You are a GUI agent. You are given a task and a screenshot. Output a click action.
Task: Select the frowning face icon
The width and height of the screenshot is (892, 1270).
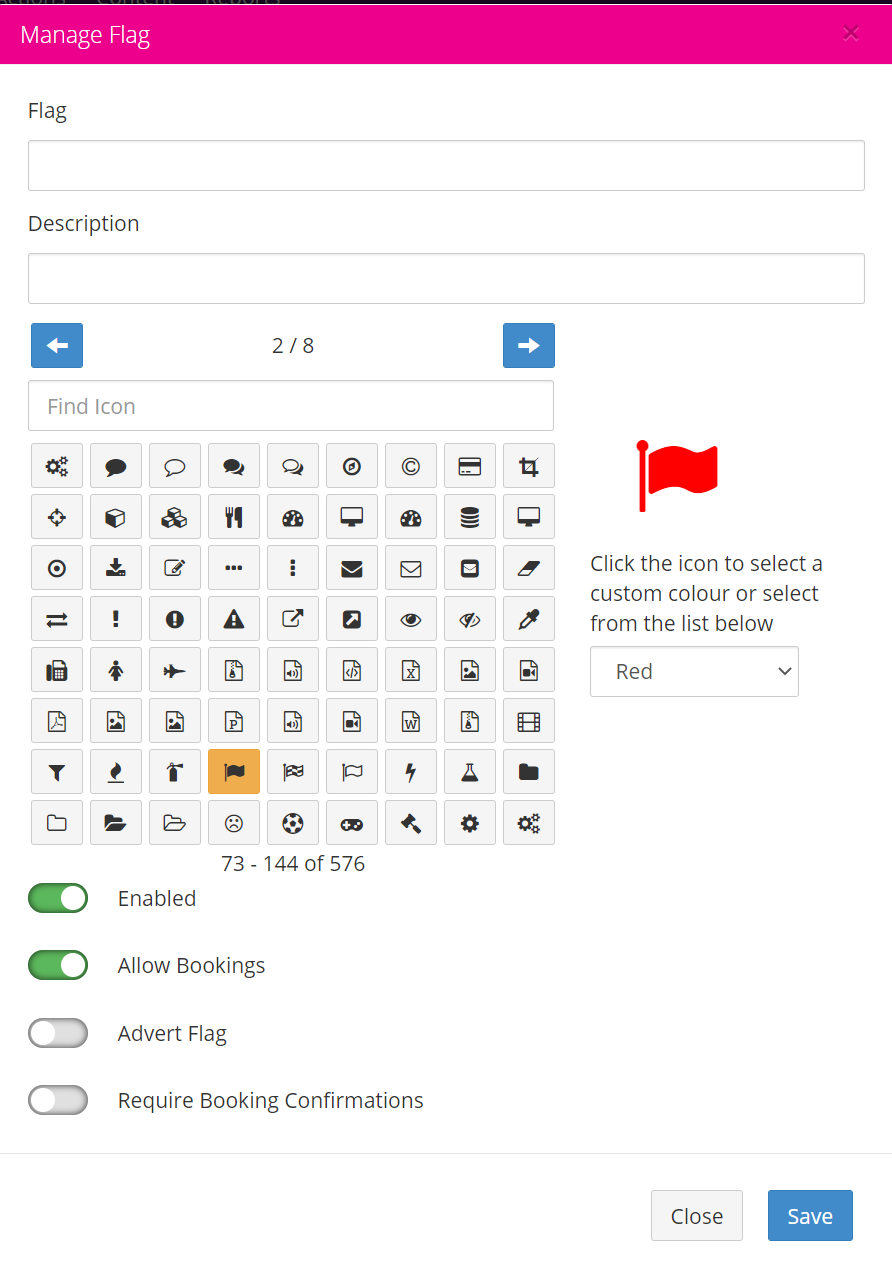tap(234, 823)
